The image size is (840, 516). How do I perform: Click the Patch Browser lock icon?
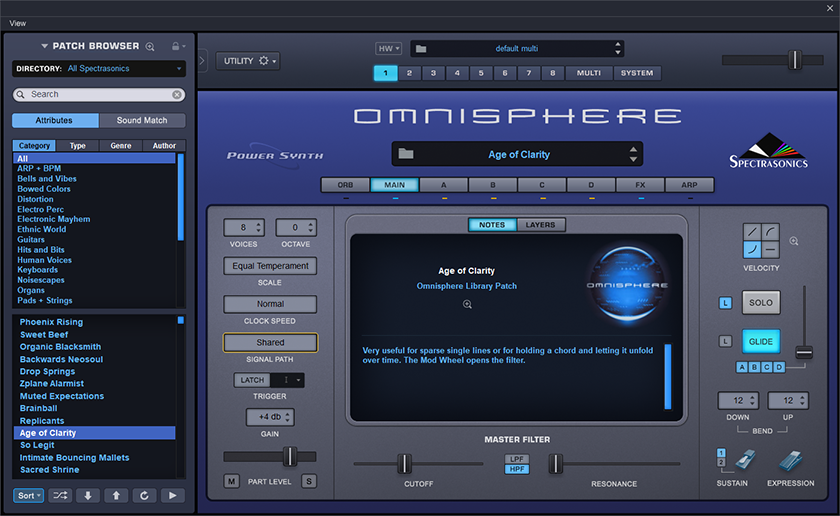[176, 46]
